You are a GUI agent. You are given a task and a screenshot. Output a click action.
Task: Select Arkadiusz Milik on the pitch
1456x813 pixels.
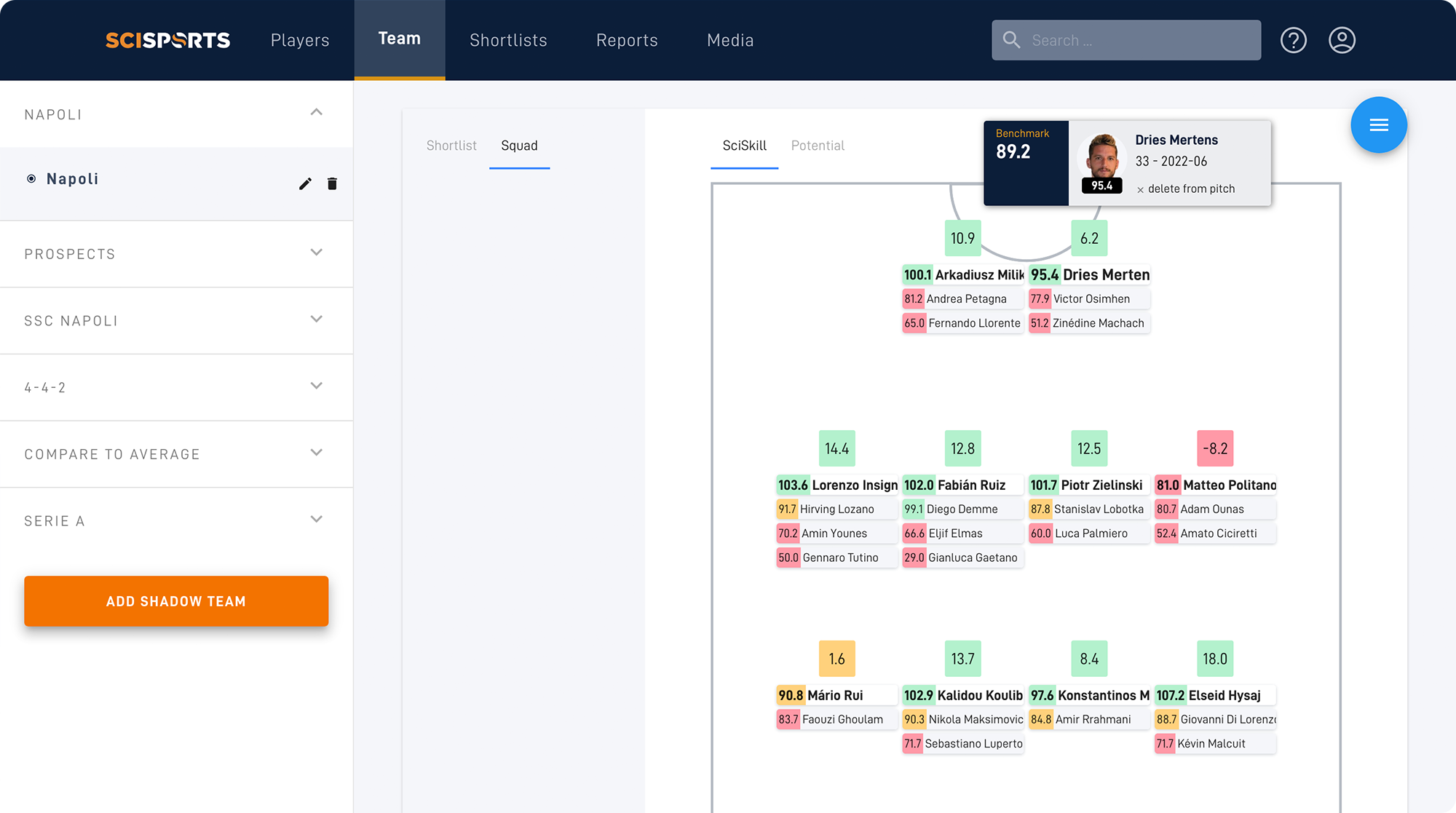963,274
